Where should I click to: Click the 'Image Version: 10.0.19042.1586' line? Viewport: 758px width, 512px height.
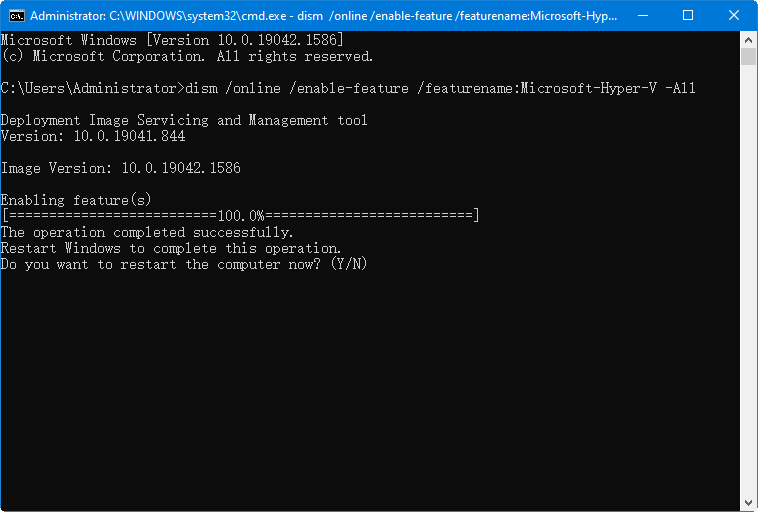click(120, 168)
